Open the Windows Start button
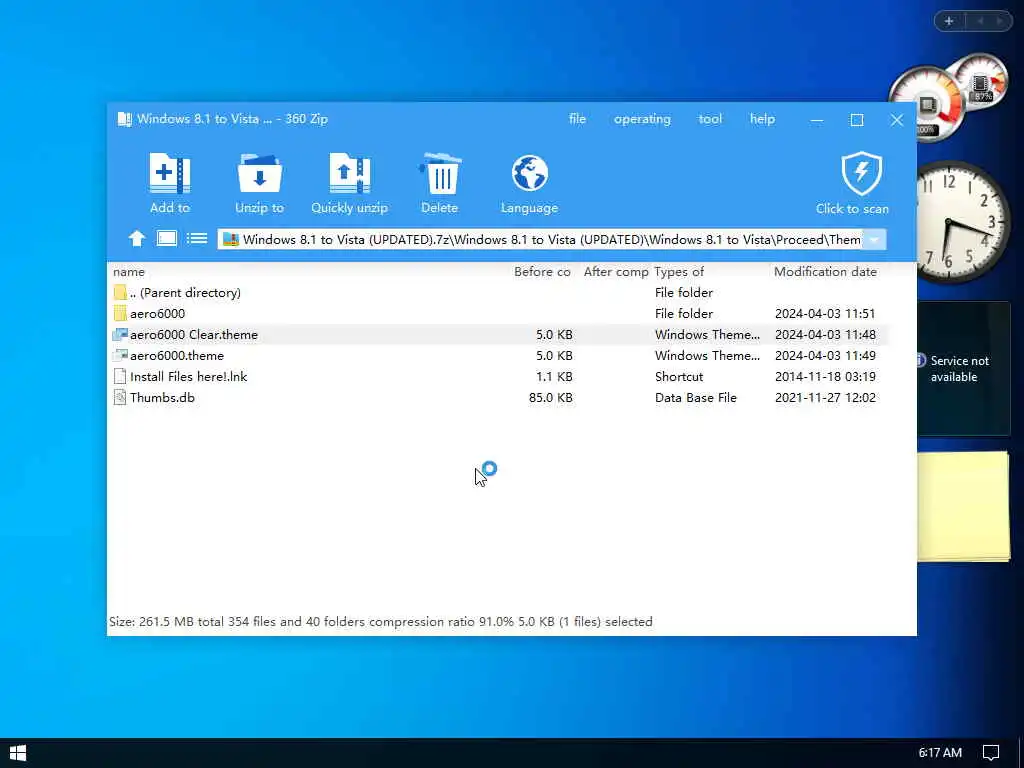 point(18,753)
